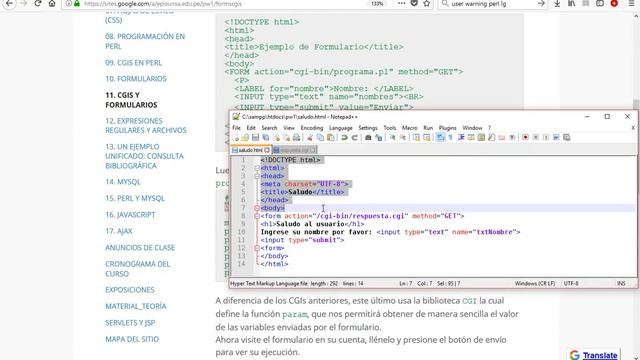The width and height of the screenshot is (640, 360).
Task: Click the page actions three-dots icon
Action: (402, 3)
